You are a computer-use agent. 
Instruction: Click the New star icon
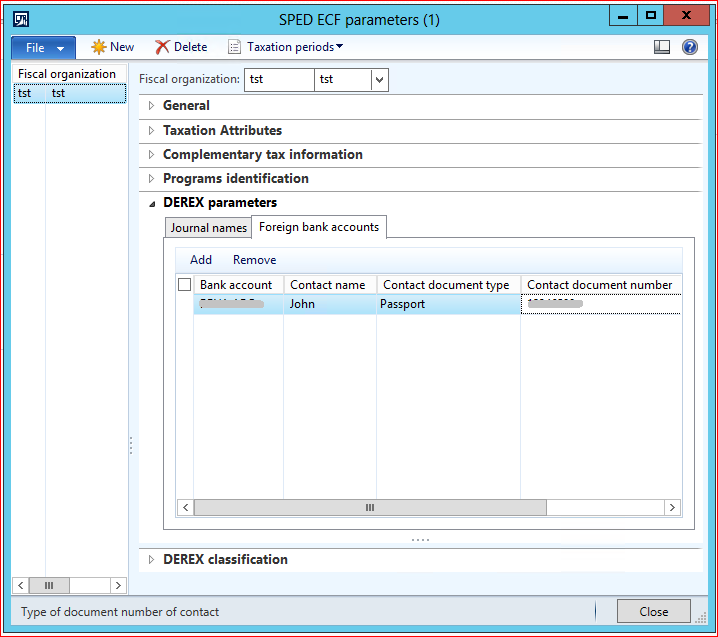click(x=98, y=47)
